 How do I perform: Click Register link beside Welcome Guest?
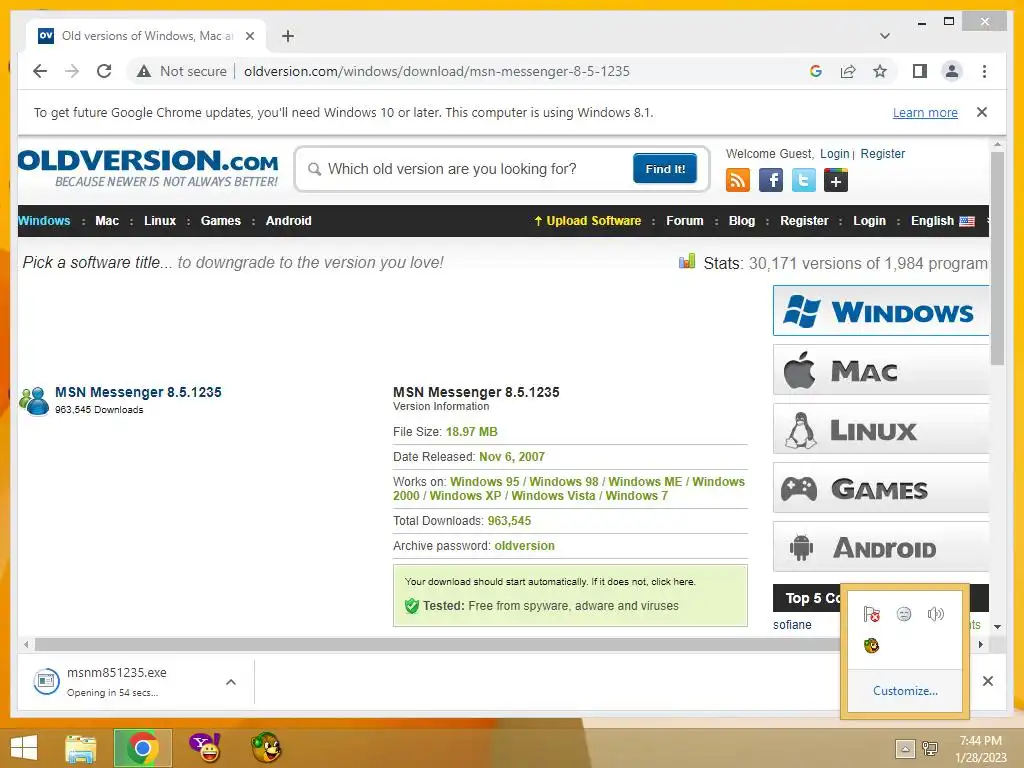(882, 153)
